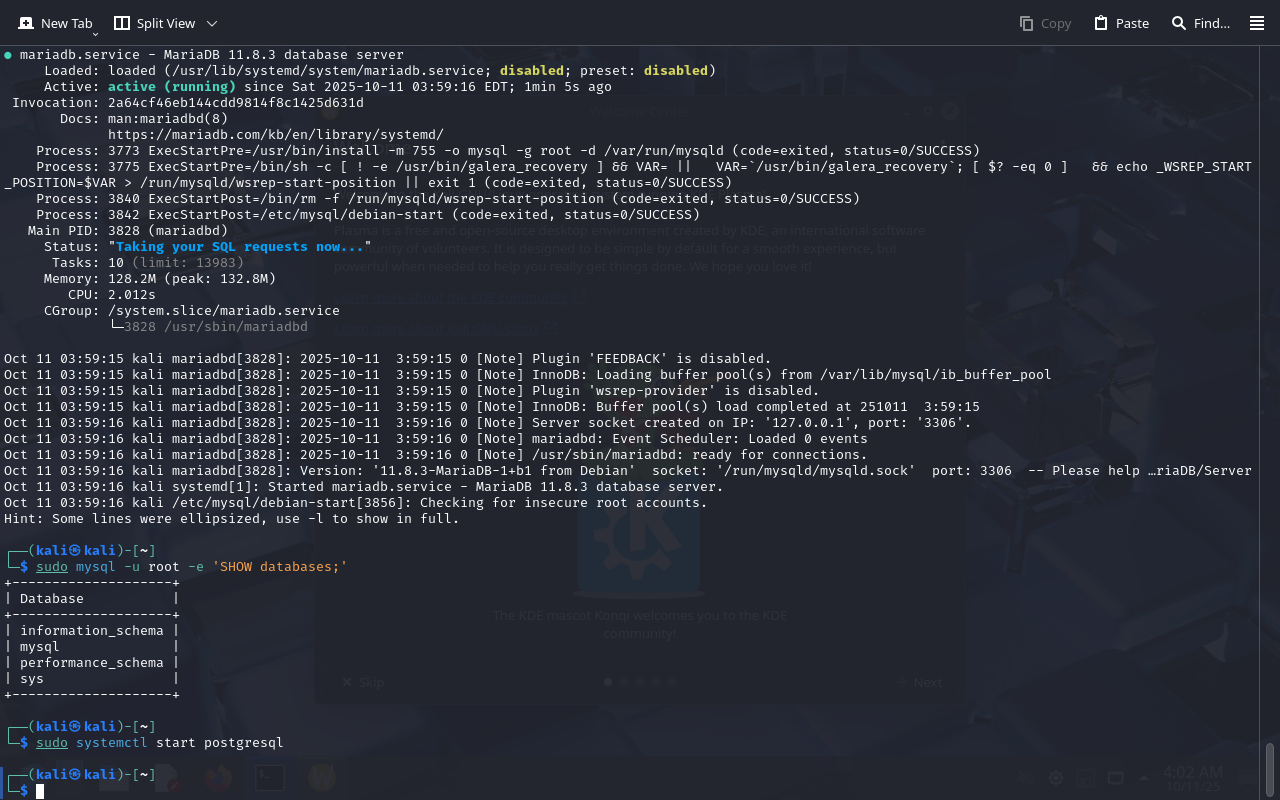The height and width of the screenshot is (800, 1280).
Task: Expand the New Tab profile dropdown arrow
Action: click(x=96, y=34)
